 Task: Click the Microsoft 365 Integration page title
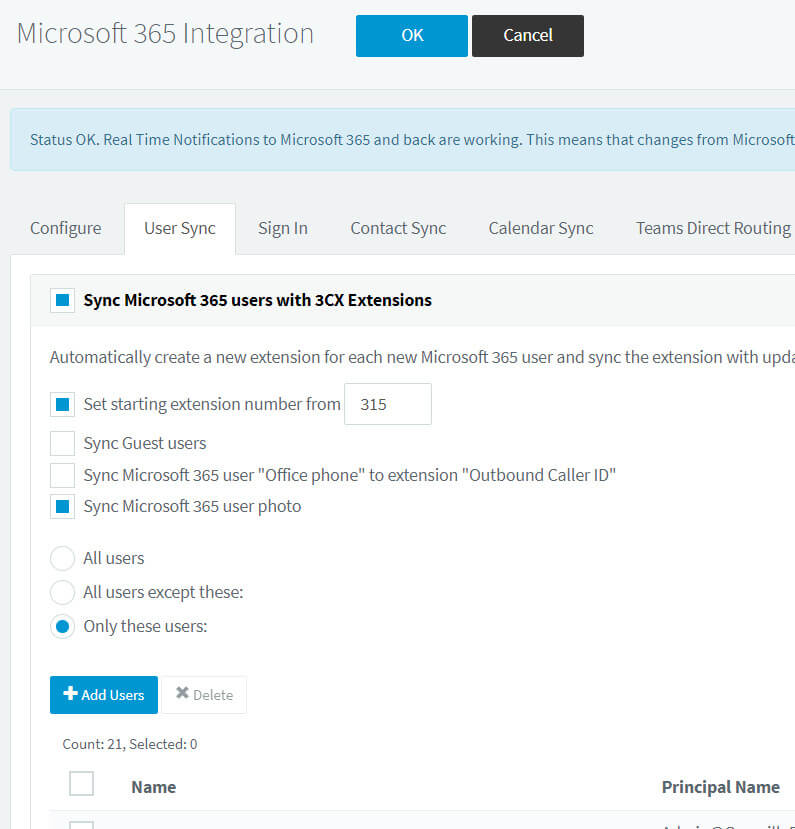pyautogui.click(x=165, y=34)
